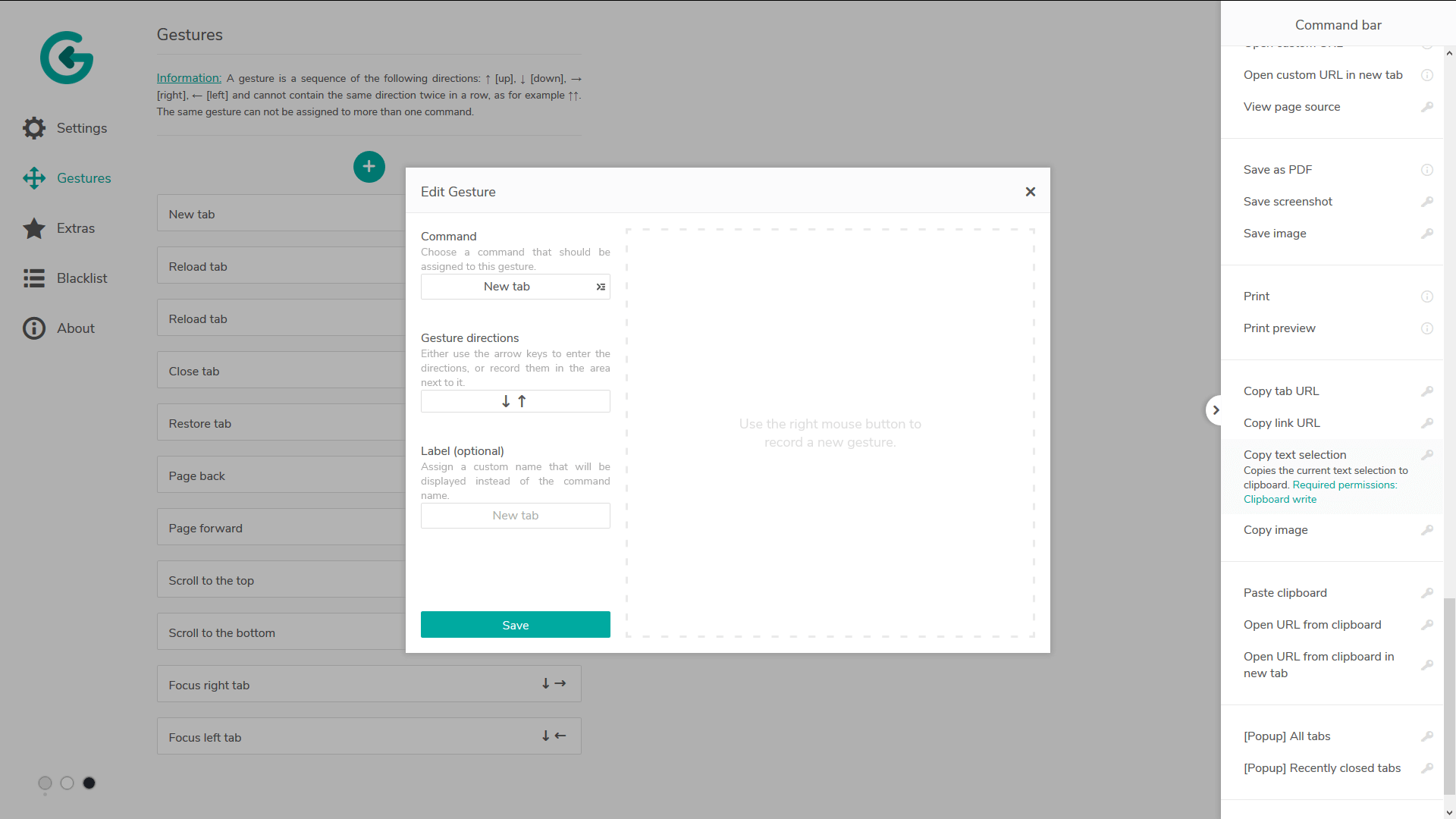Expand the Command bar right panel

point(1216,409)
